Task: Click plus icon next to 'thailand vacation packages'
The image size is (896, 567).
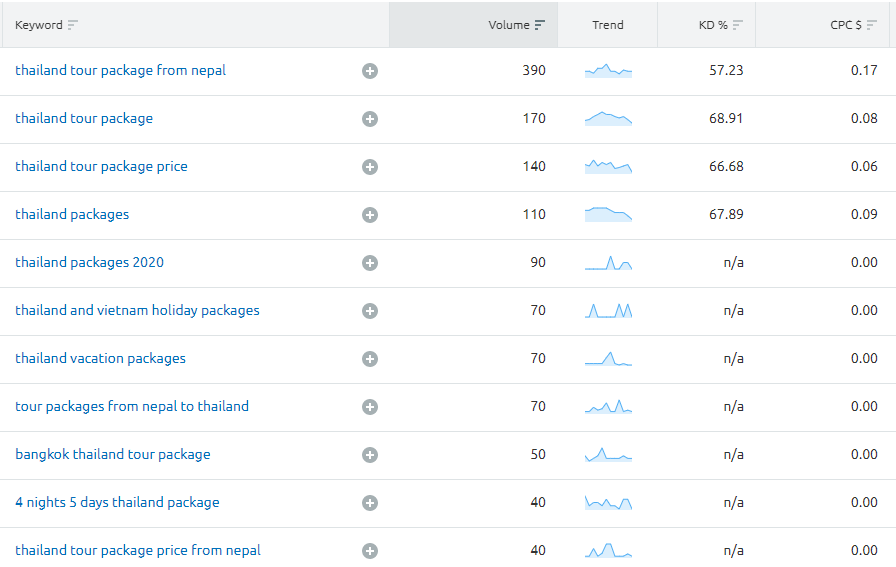Action: click(370, 359)
